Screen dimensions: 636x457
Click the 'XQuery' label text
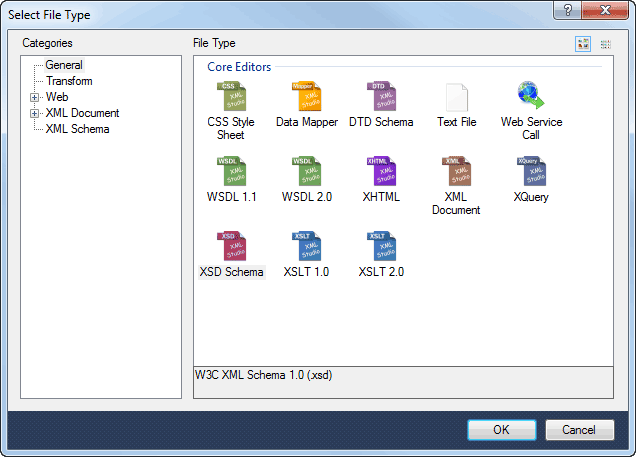coord(531,197)
